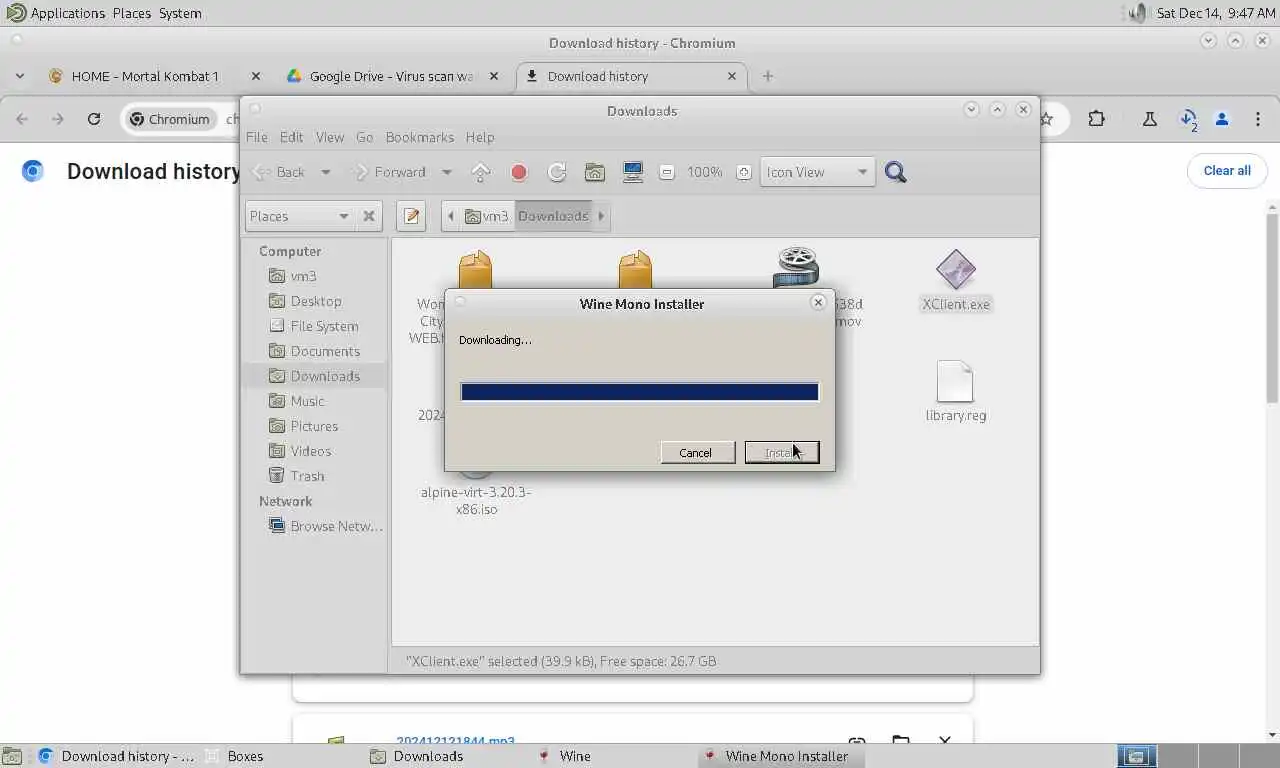Viewport: 1280px width, 768px height.
Task: Click the volume icon in system tray
Action: pyautogui.click(x=1138, y=13)
